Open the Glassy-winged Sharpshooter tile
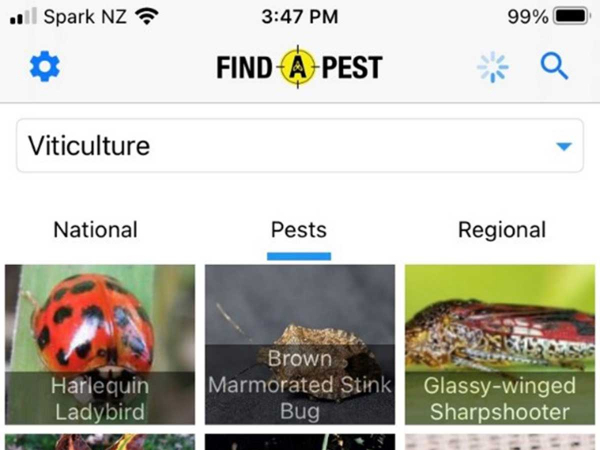Viewport: 600px width, 450px height. 500,344
